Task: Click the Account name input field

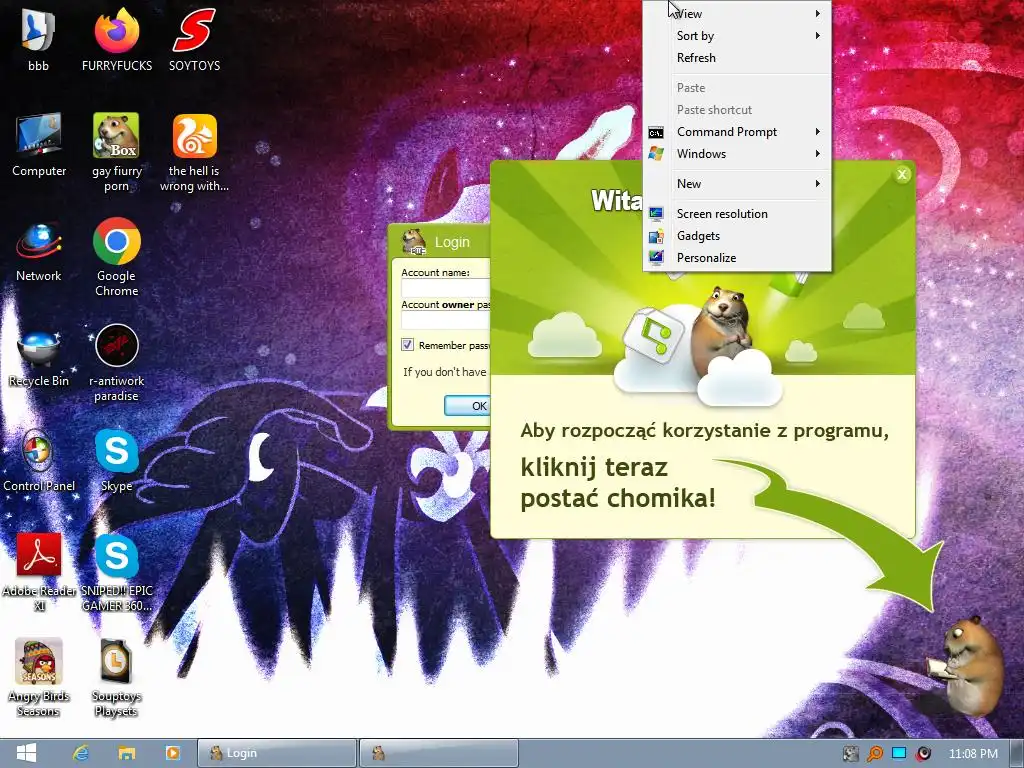Action: pyautogui.click(x=445, y=288)
